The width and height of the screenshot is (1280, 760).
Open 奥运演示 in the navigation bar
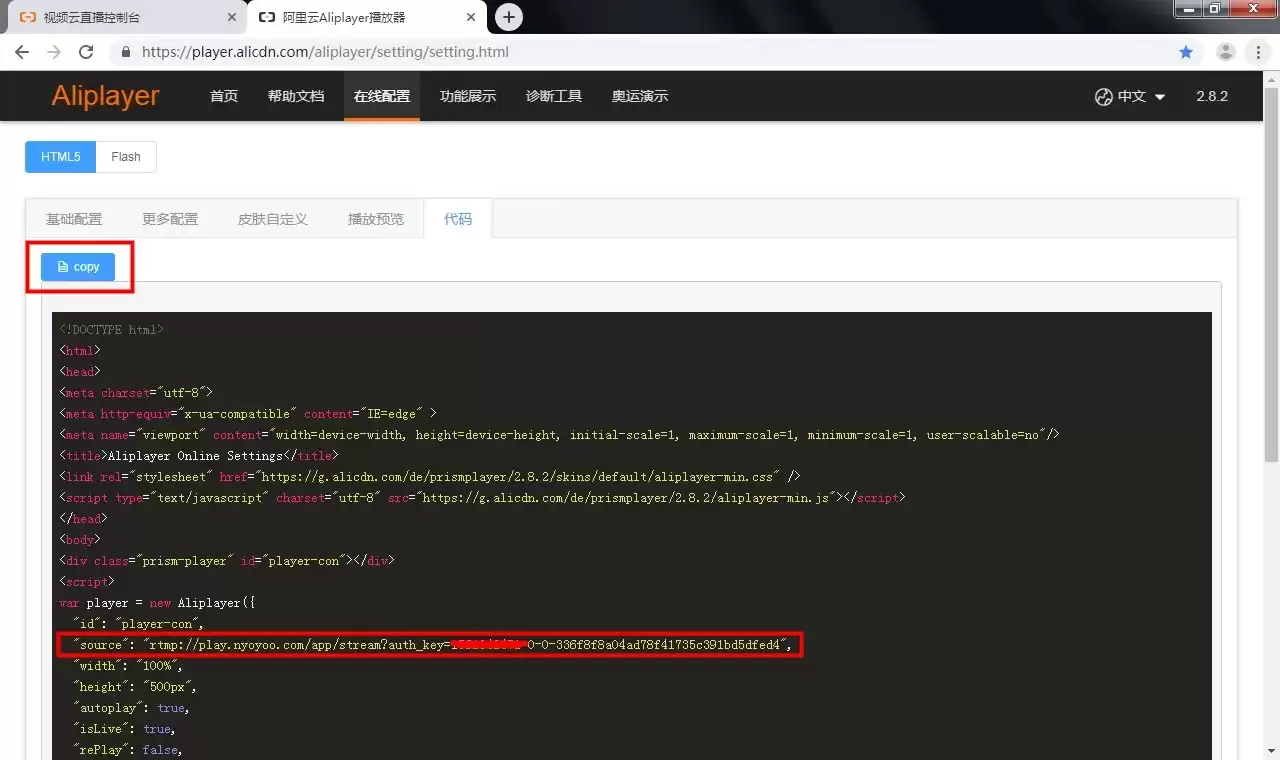pyautogui.click(x=640, y=96)
